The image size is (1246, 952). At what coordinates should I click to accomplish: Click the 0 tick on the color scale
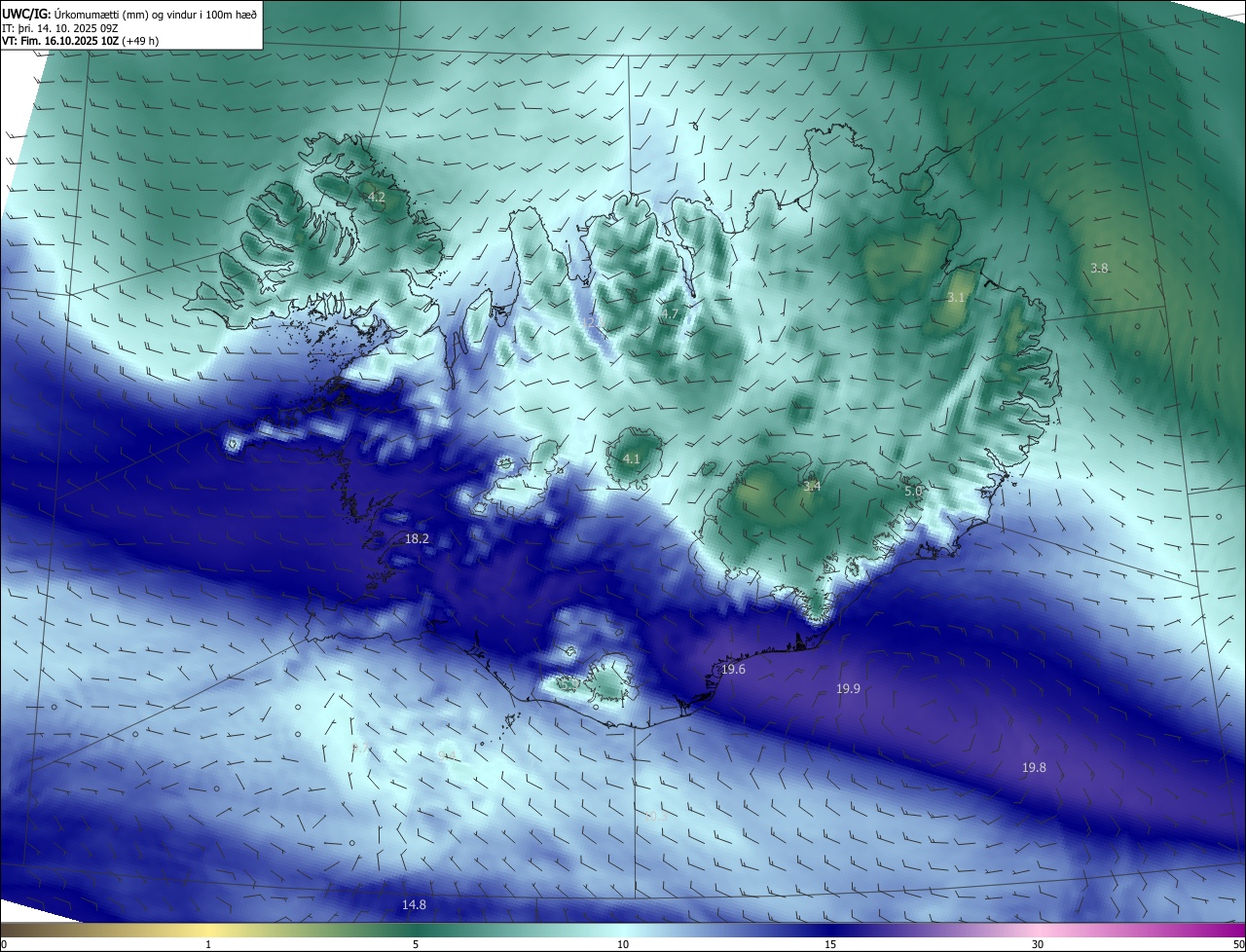pos(4,944)
